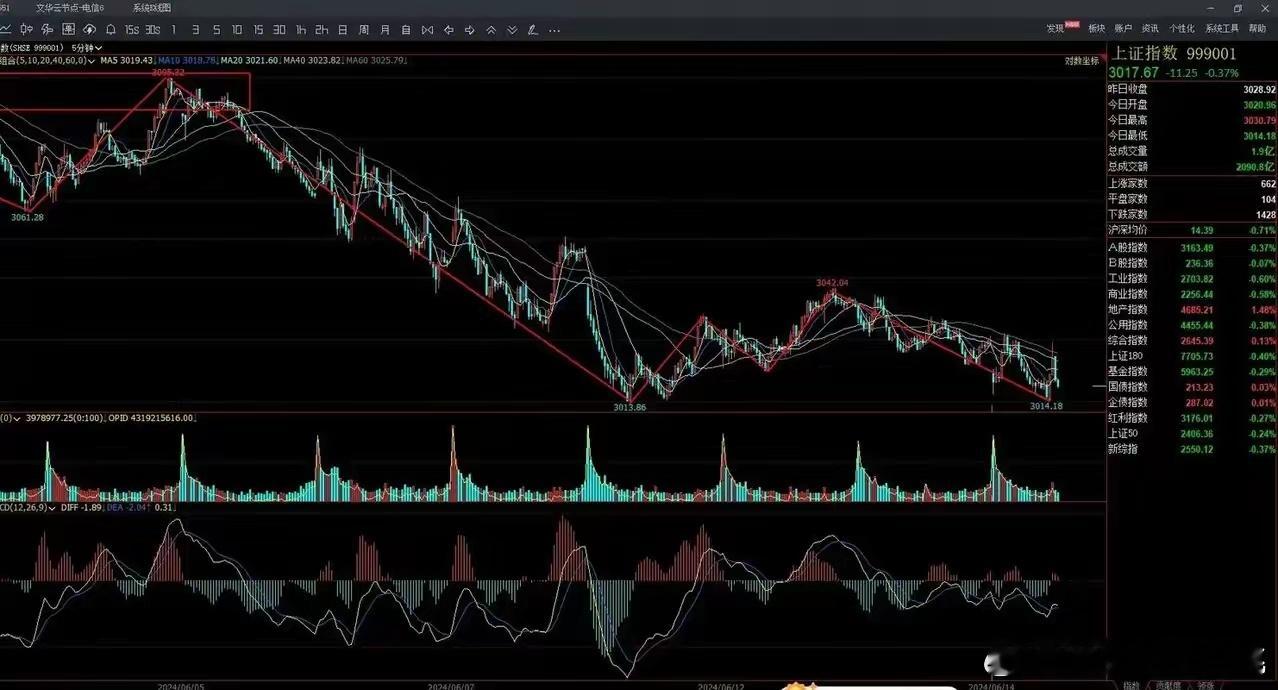This screenshot has height=690, width=1278.
Task: Select the 地产指数 row
Action: click(1192, 309)
